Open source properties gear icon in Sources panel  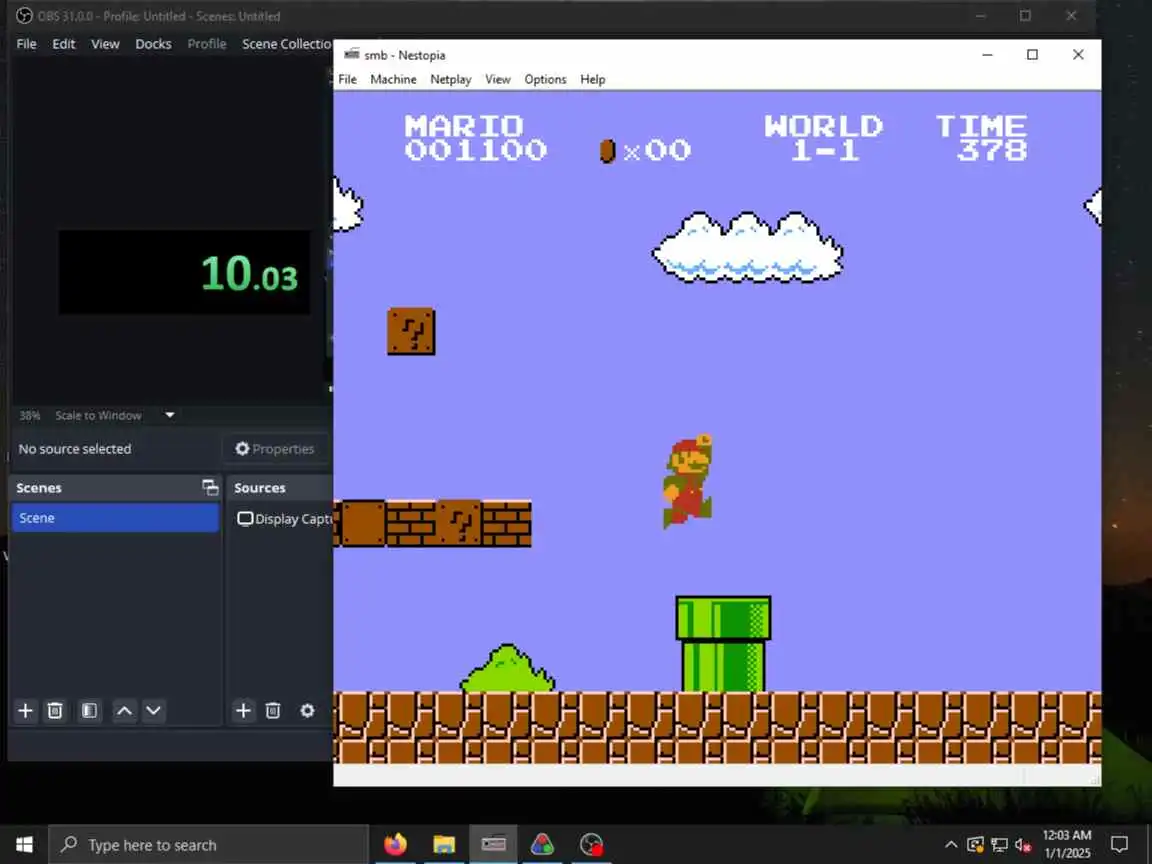coord(307,710)
